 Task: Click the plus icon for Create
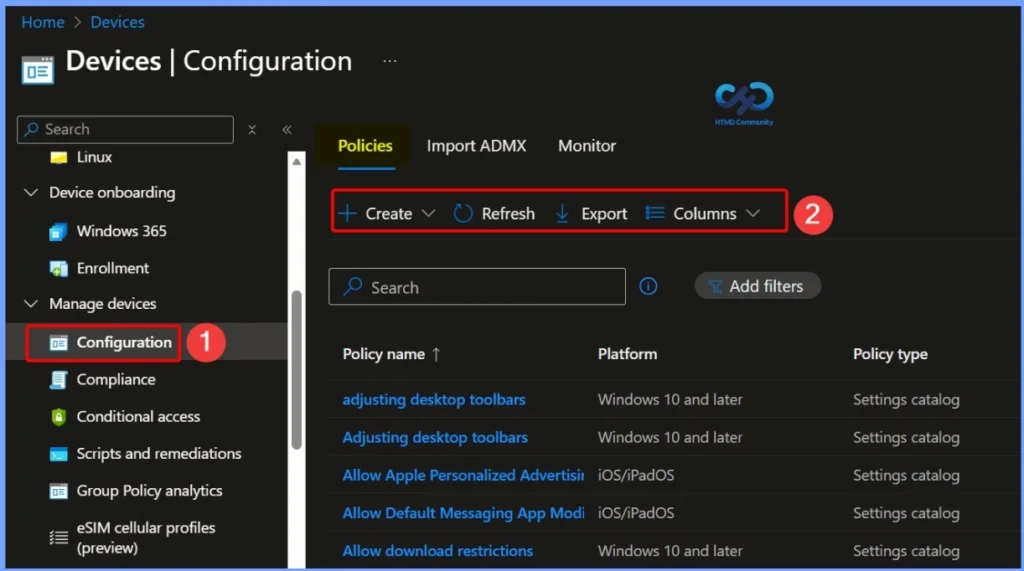[347, 214]
